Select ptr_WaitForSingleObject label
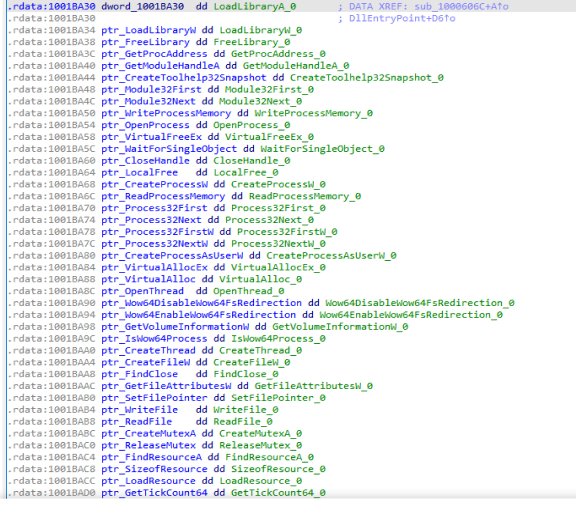The width and height of the screenshot is (576, 505). [169, 149]
